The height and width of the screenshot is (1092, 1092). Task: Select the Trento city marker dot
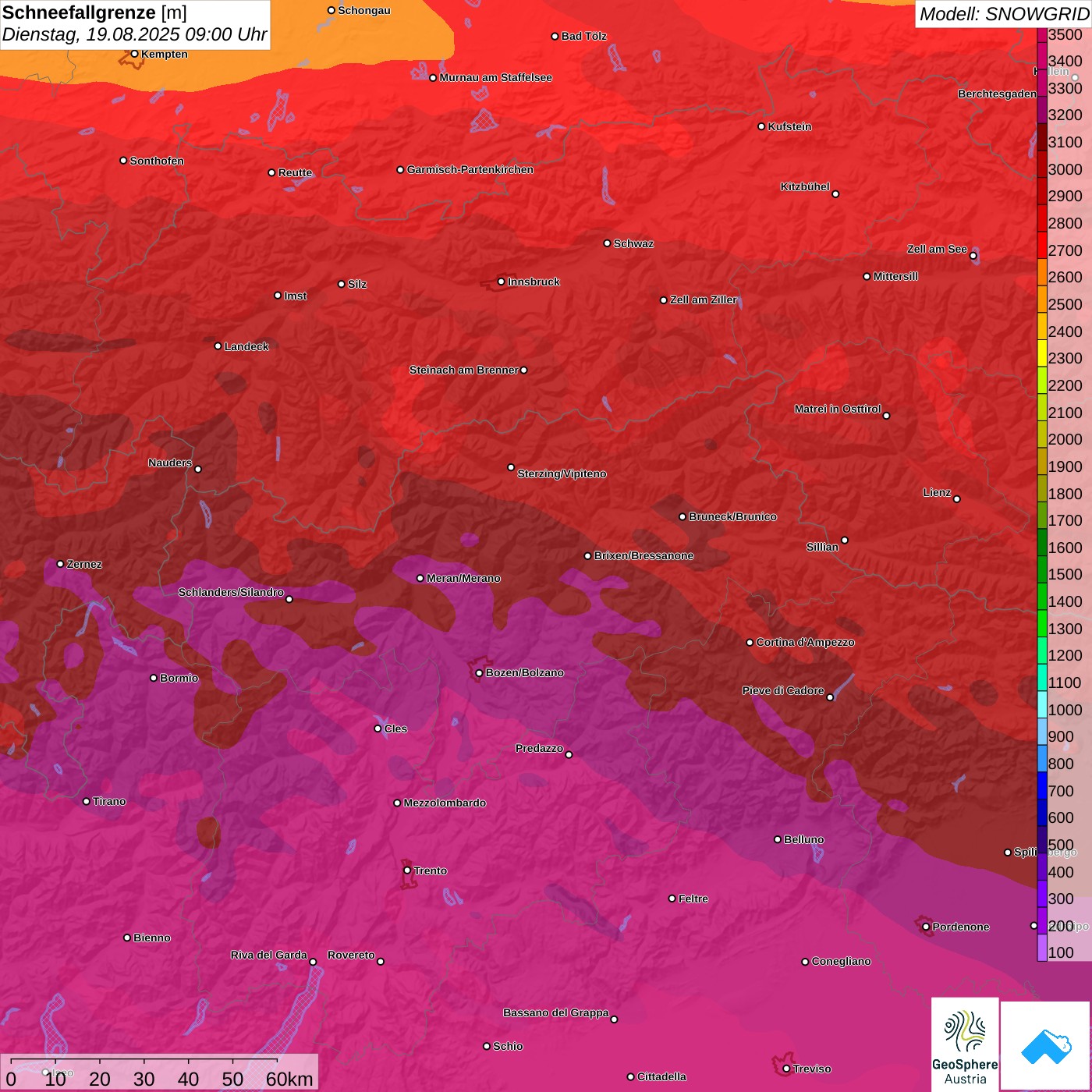(x=407, y=870)
